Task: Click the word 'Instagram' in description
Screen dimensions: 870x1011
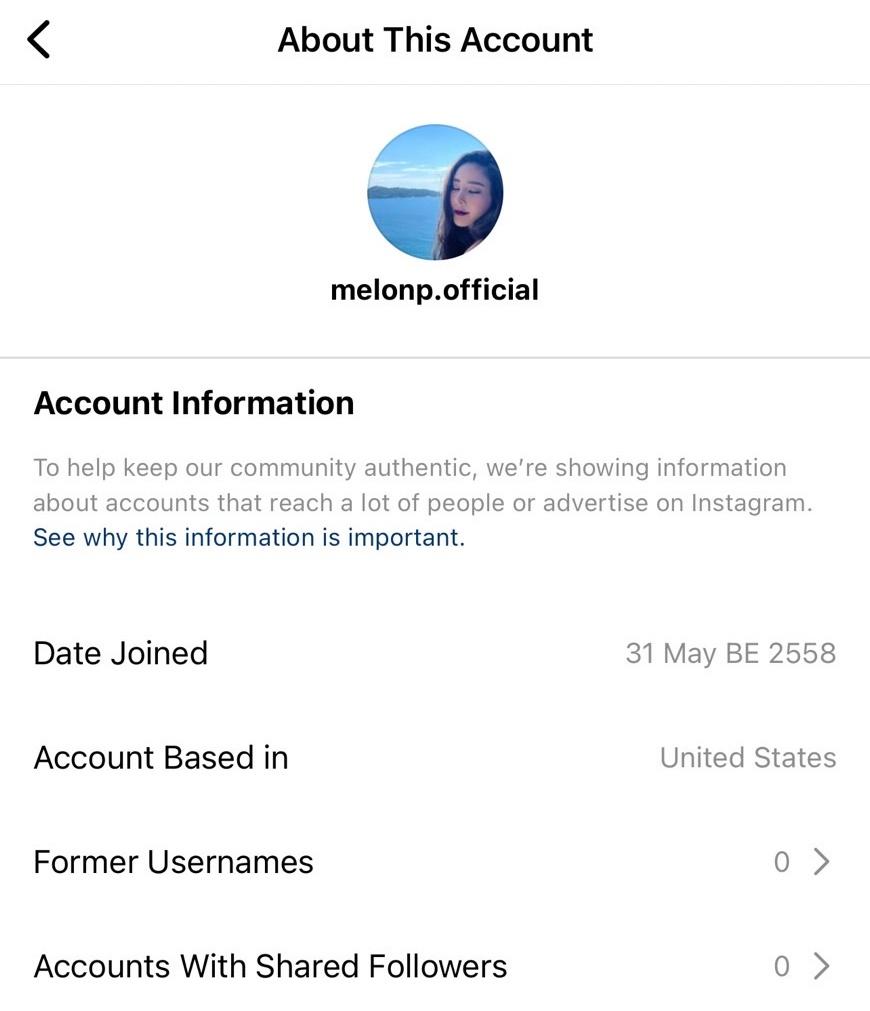Action: click(750, 503)
